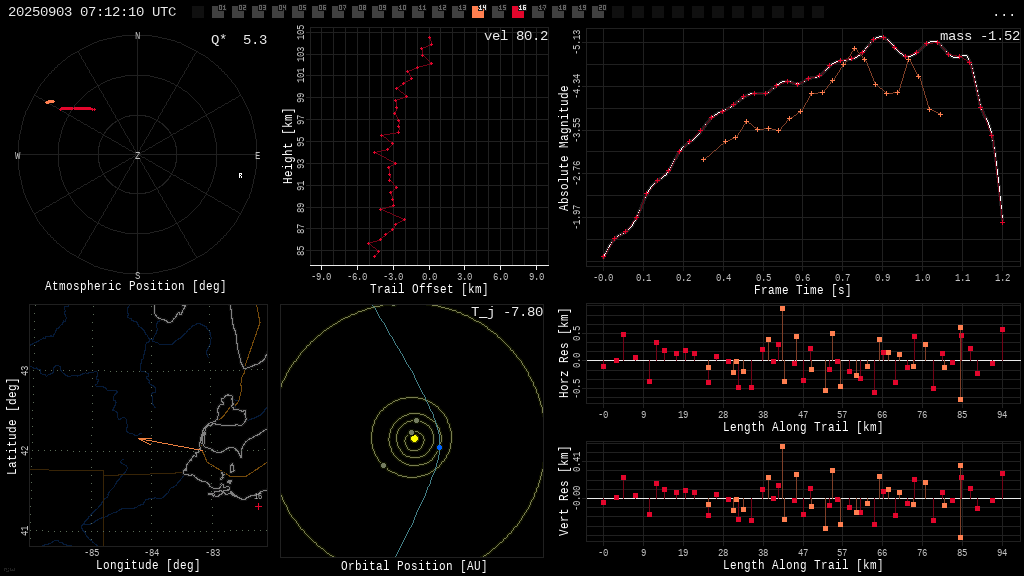Toggle the gray station 17 box
The width and height of the screenshot is (1024, 576).
click(x=538, y=11)
